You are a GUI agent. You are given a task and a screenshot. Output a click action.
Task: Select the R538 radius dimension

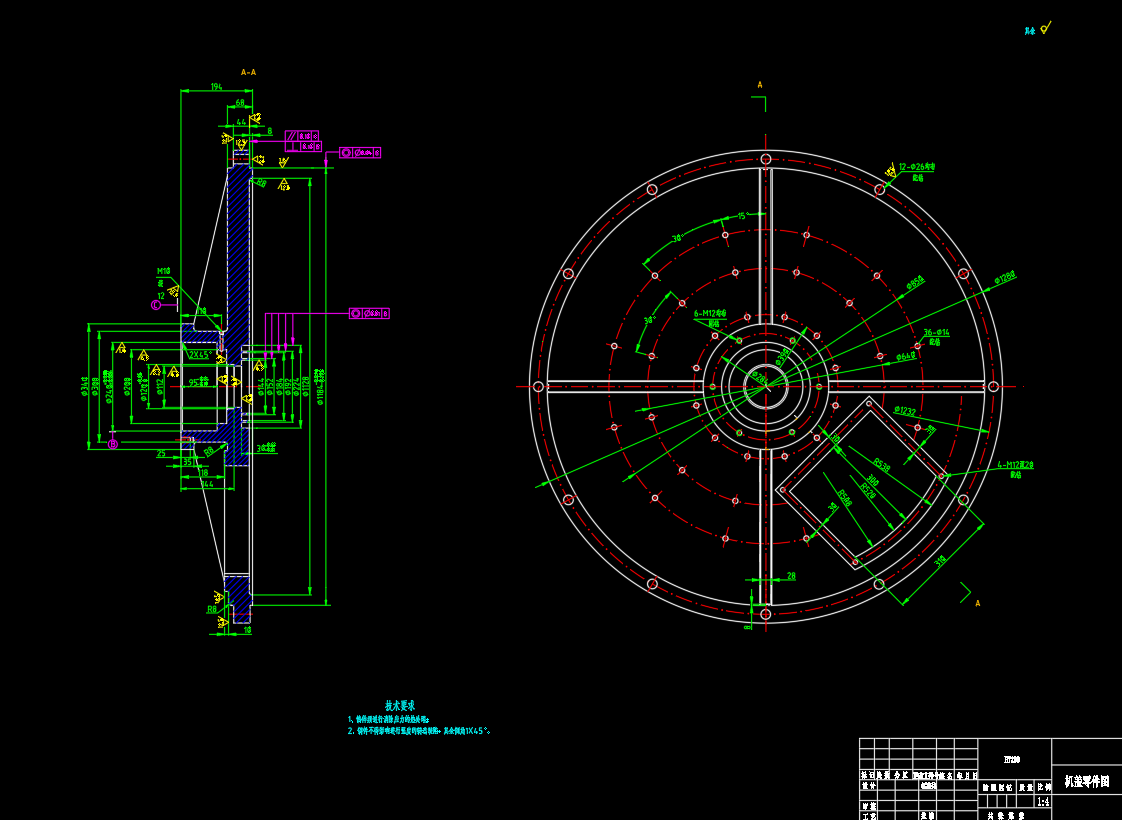pyautogui.click(x=882, y=465)
